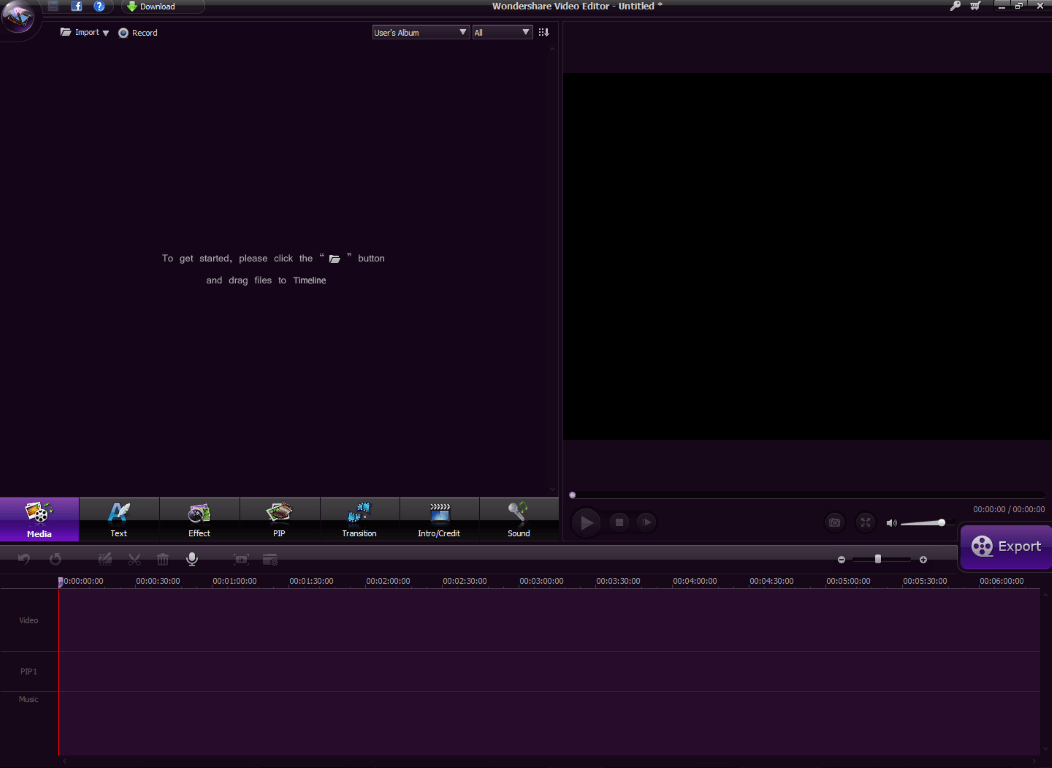Image resolution: width=1052 pixels, height=768 pixels.
Task: Open the Sound tab
Action: pyautogui.click(x=519, y=519)
